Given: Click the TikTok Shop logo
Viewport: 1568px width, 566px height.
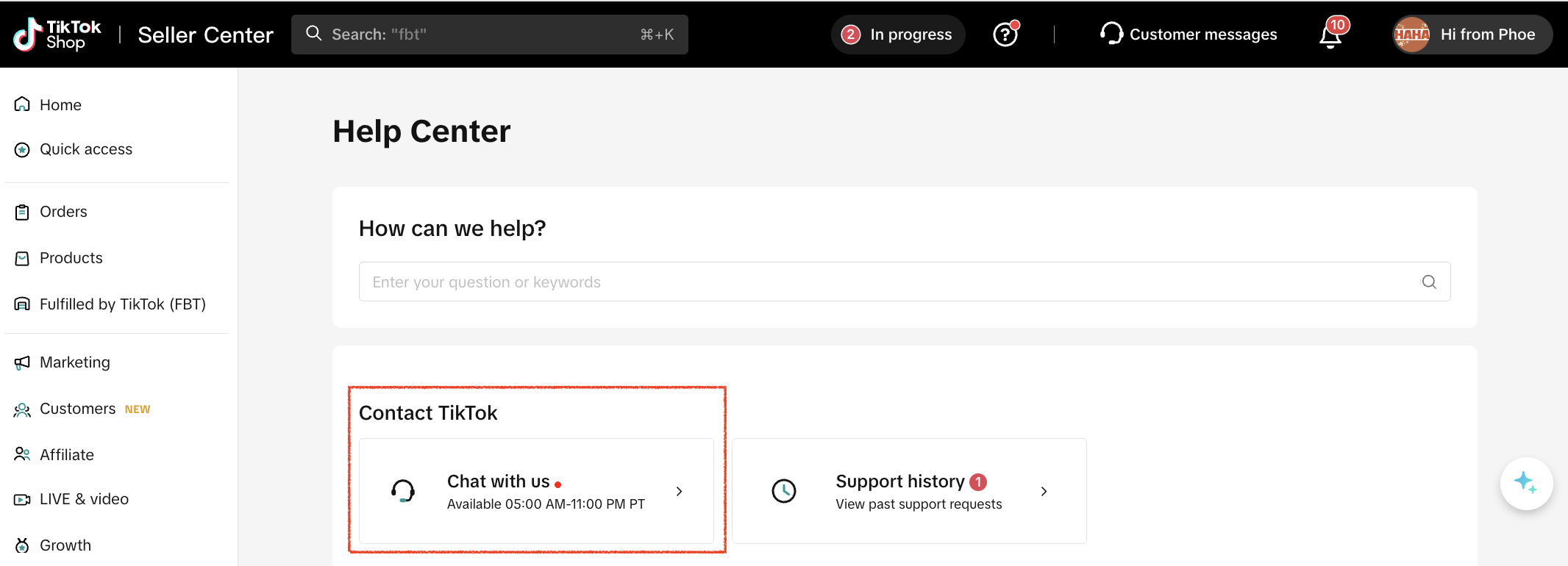Looking at the screenshot, I should 57,35.
